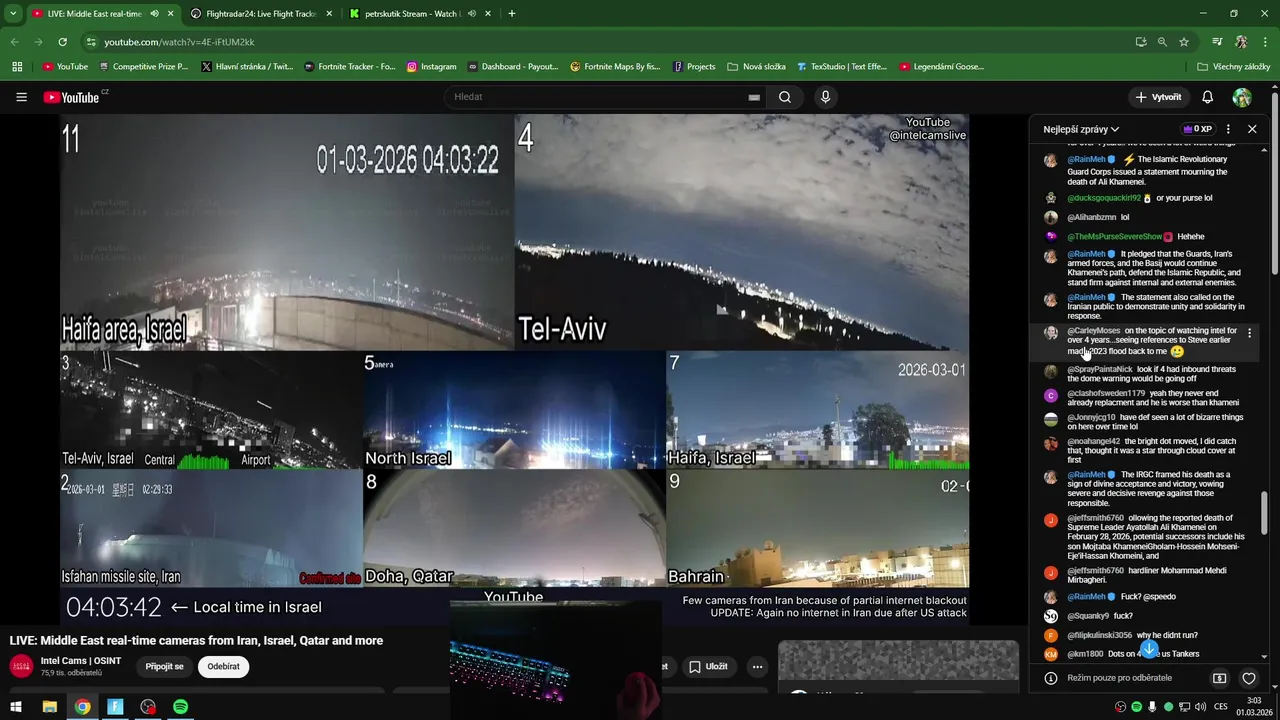Image resolution: width=1280 pixels, height=720 pixels.
Task: Close the Flightradar24 tab
Action: click(329, 14)
